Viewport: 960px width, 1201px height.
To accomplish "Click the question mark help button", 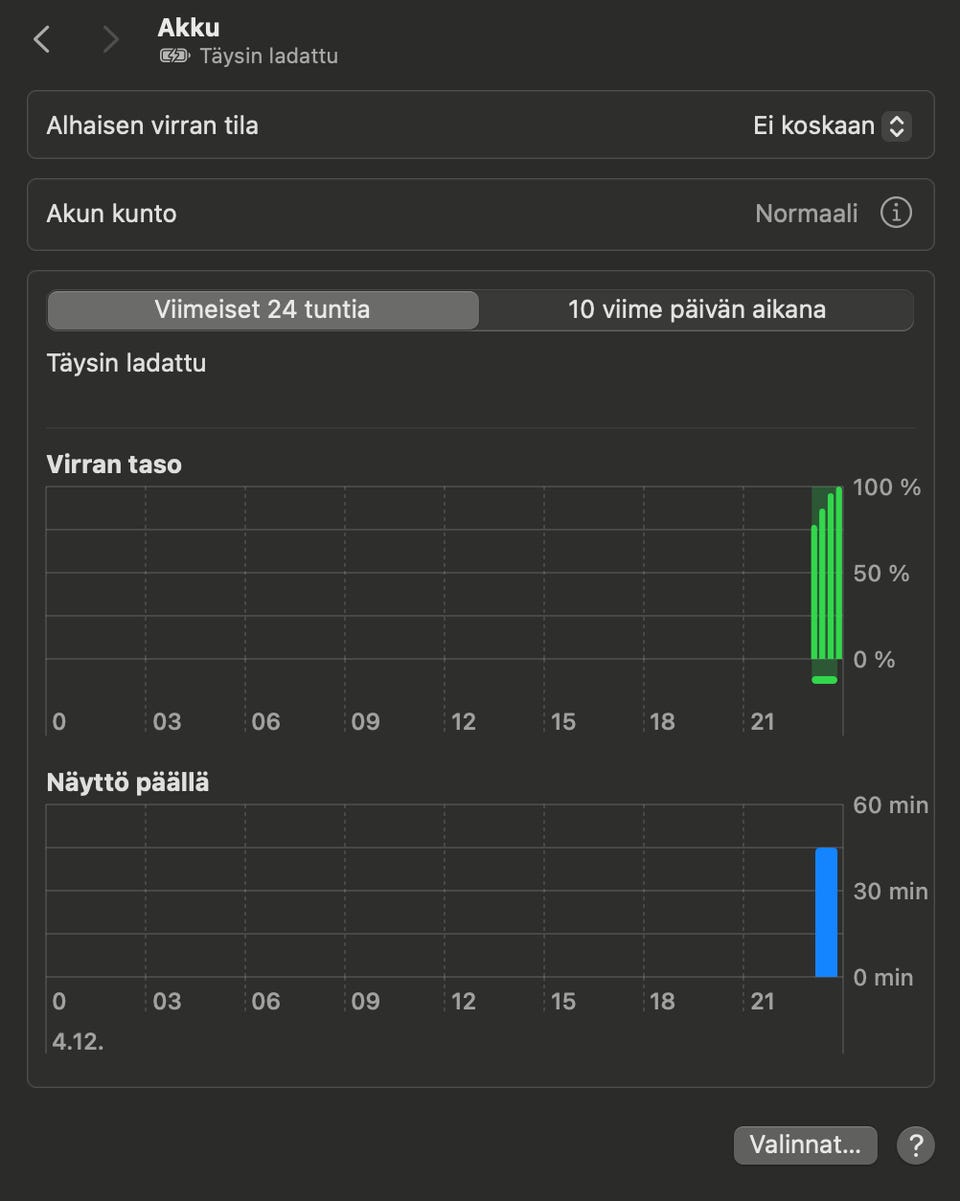I will (915, 1145).
